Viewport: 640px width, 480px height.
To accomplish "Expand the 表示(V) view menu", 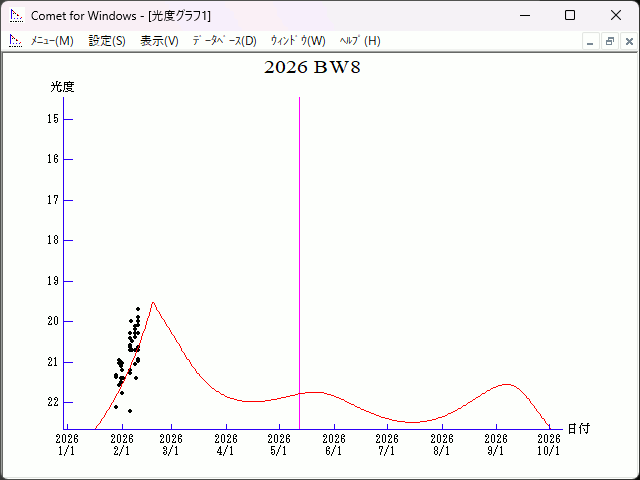I will (x=159, y=41).
